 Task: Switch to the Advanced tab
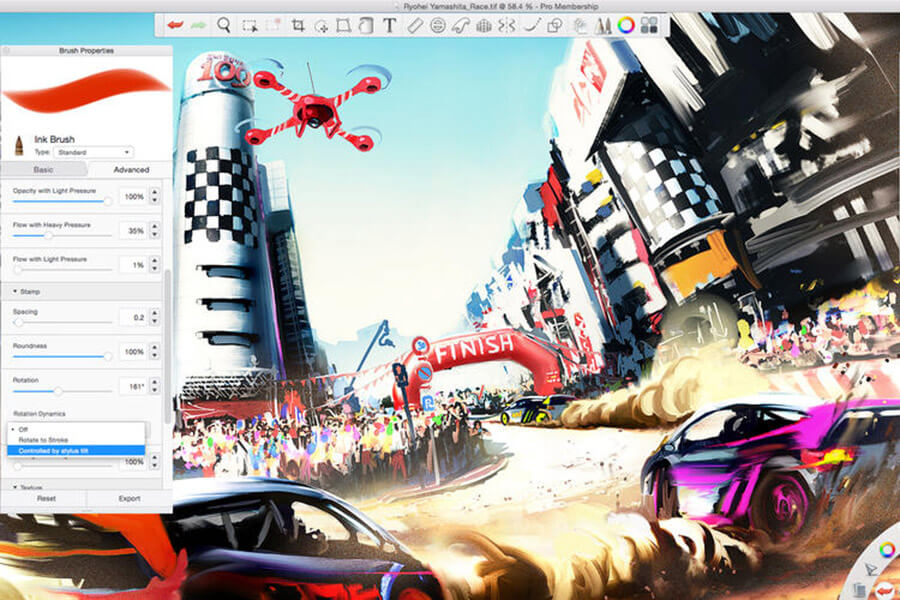131,169
